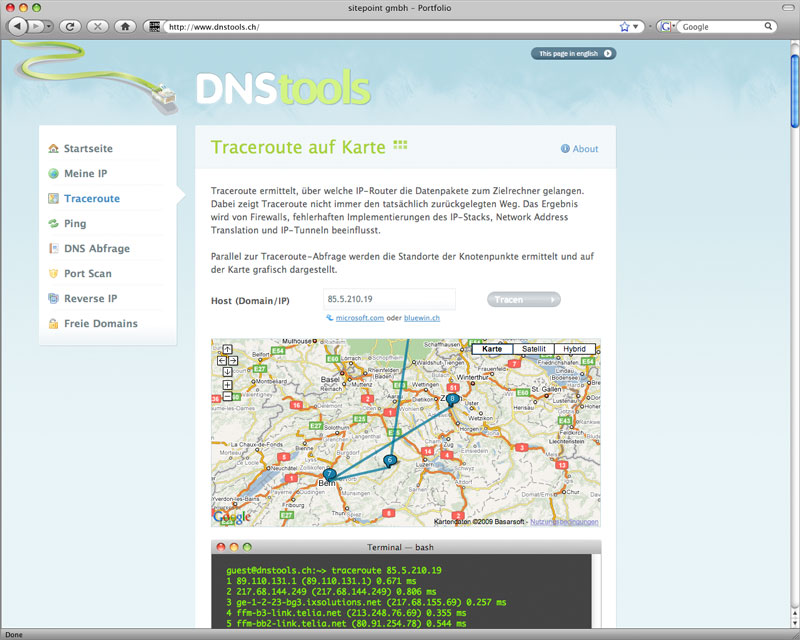This screenshot has height=640, width=800.
Task: Go forward with the browser forward arrow
Action: tap(36, 26)
